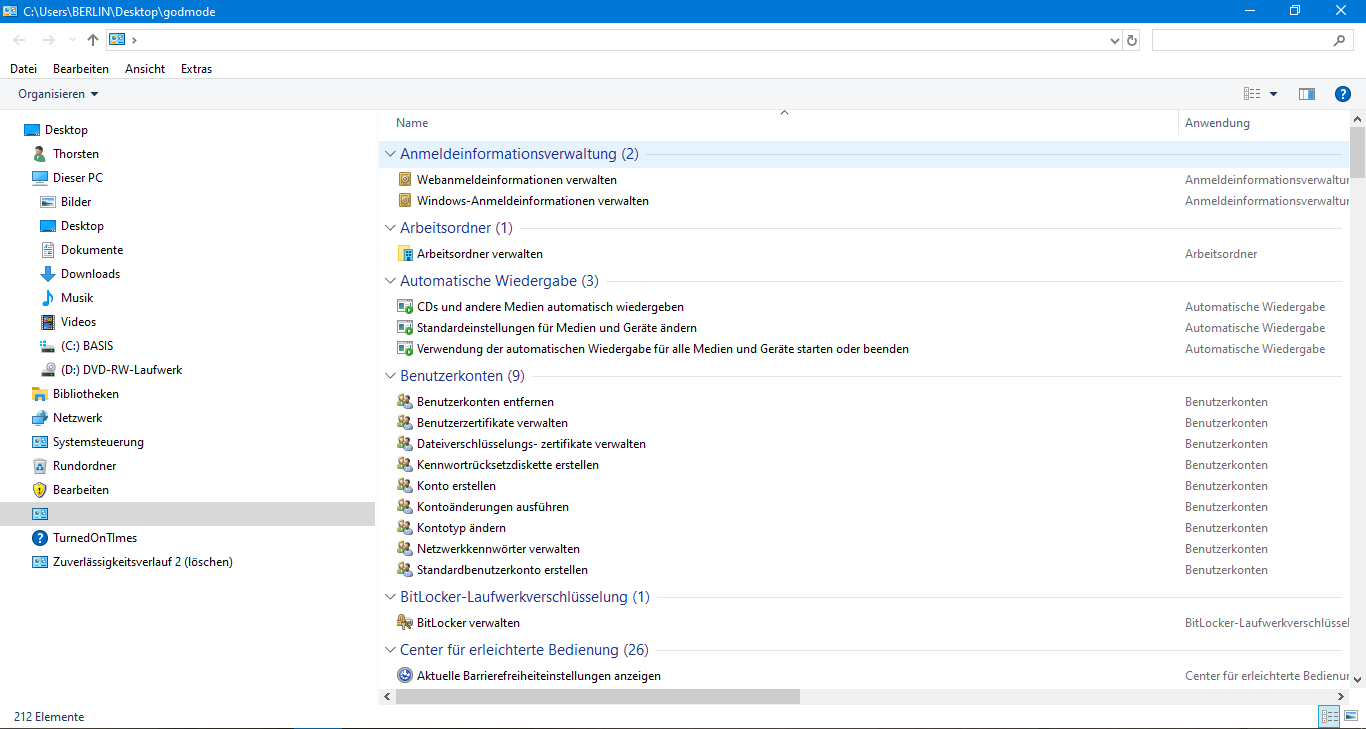Image resolution: width=1366 pixels, height=729 pixels.
Task: Click the Rundordner recycle icon
Action: [x=39, y=466]
